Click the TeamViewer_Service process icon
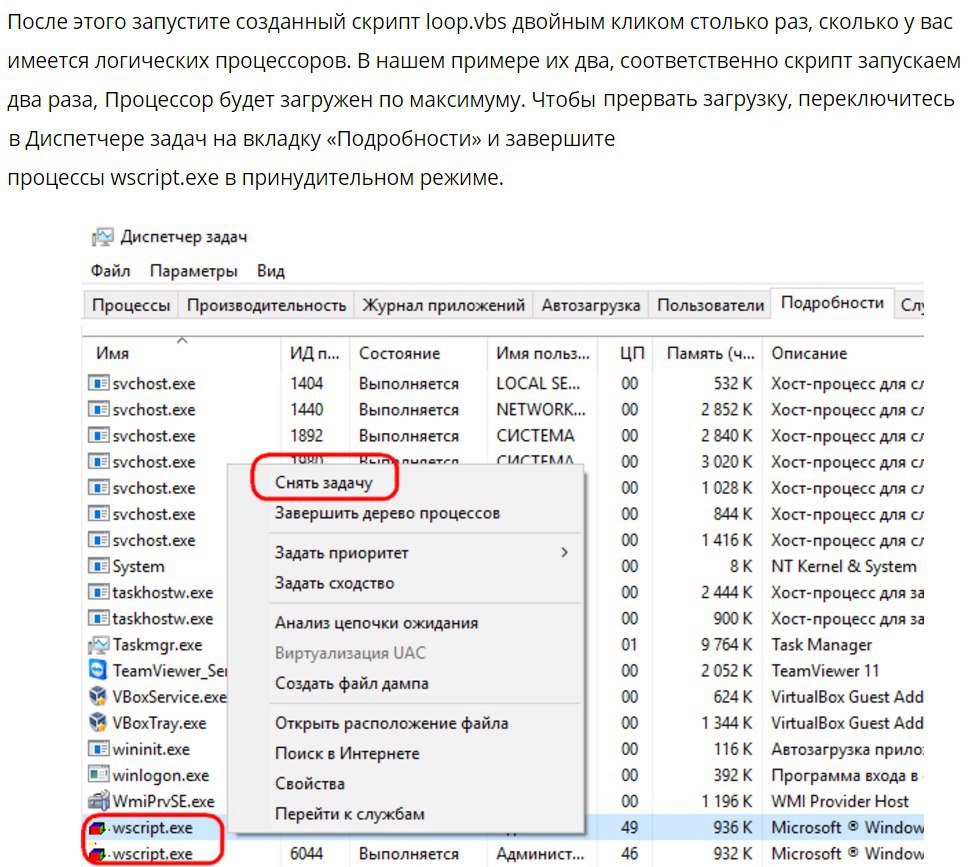 coord(99,670)
